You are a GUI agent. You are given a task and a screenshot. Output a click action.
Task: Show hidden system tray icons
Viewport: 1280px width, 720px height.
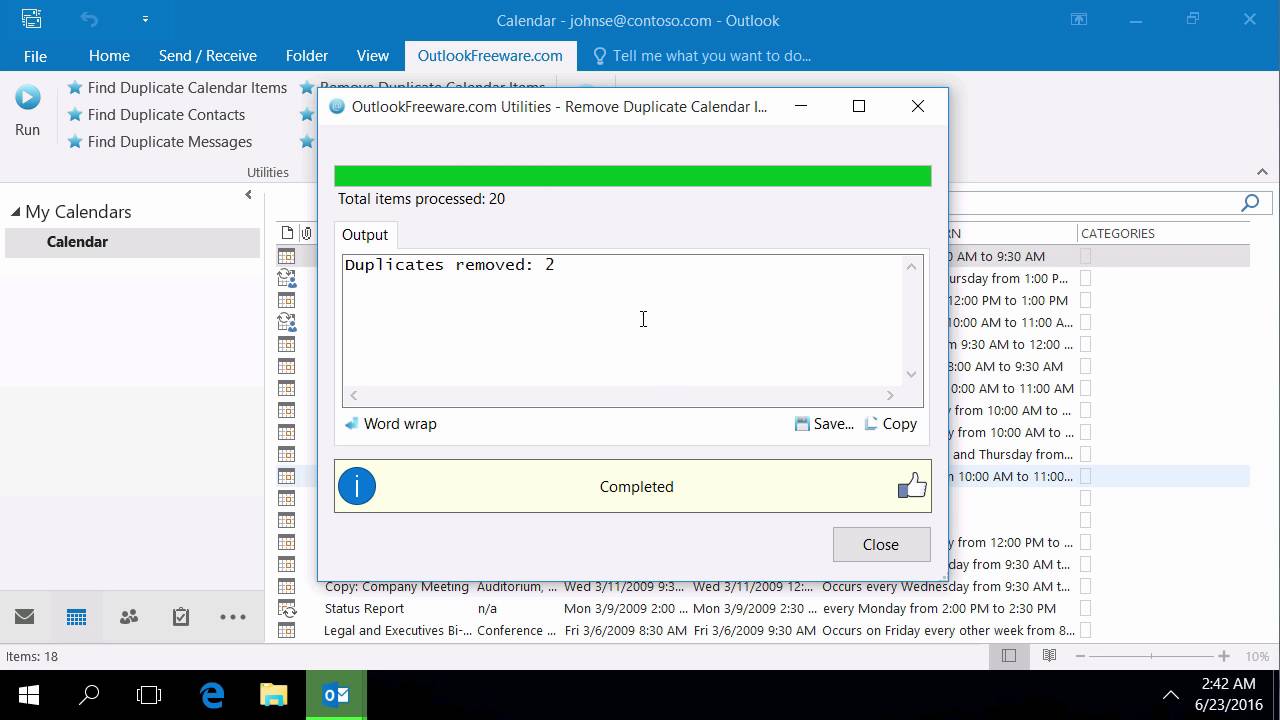[x=1170, y=695]
